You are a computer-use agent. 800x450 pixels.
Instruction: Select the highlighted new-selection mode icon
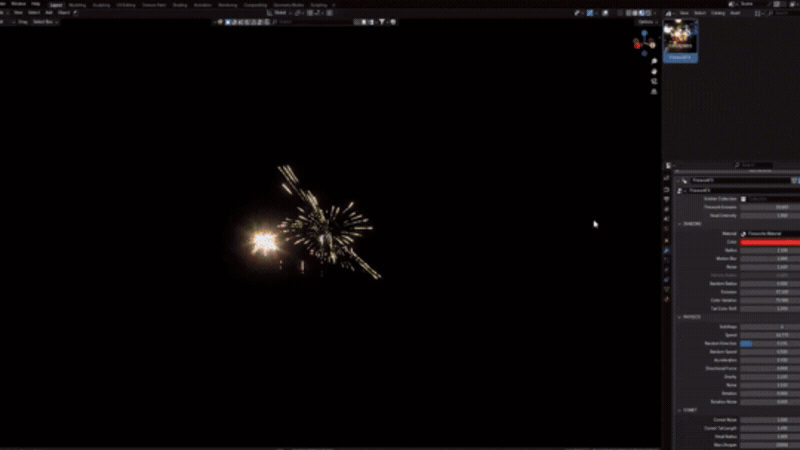(228, 22)
